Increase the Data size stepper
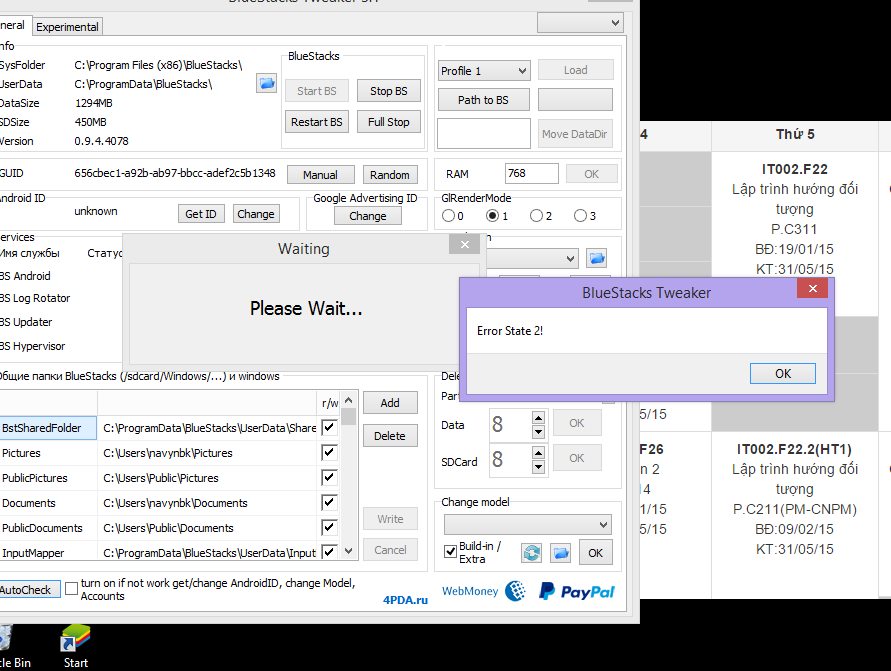 point(538,418)
